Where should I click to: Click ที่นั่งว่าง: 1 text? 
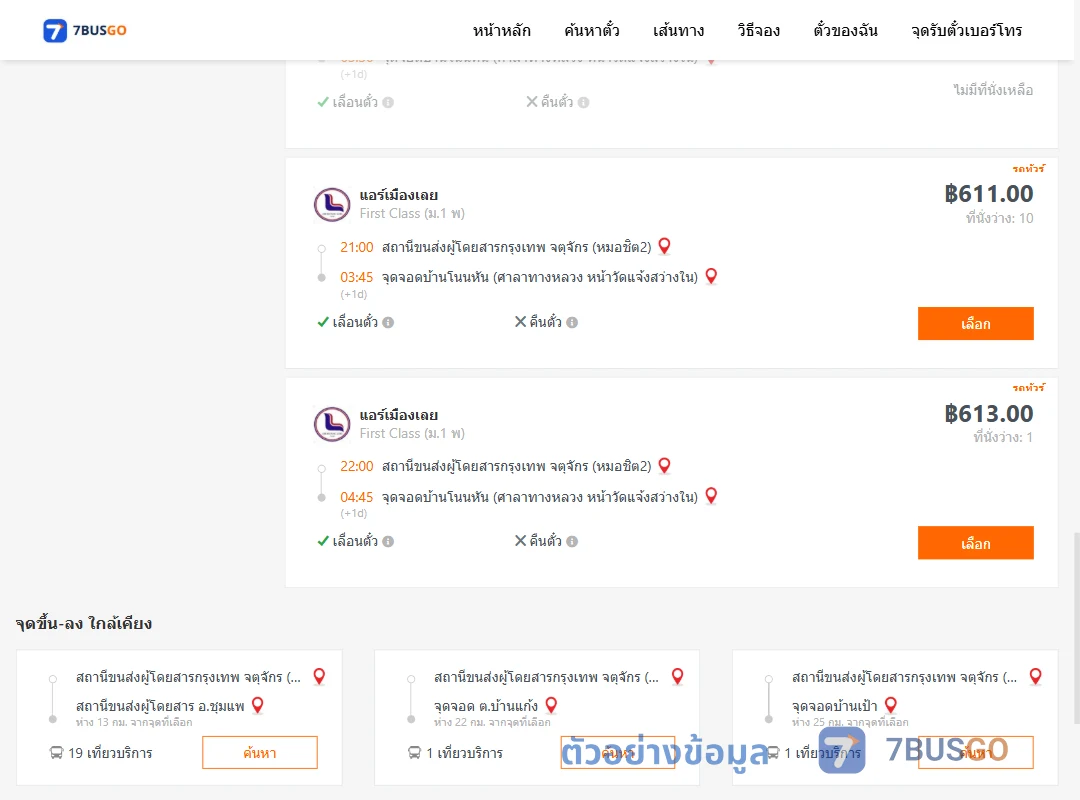[x=1003, y=438]
